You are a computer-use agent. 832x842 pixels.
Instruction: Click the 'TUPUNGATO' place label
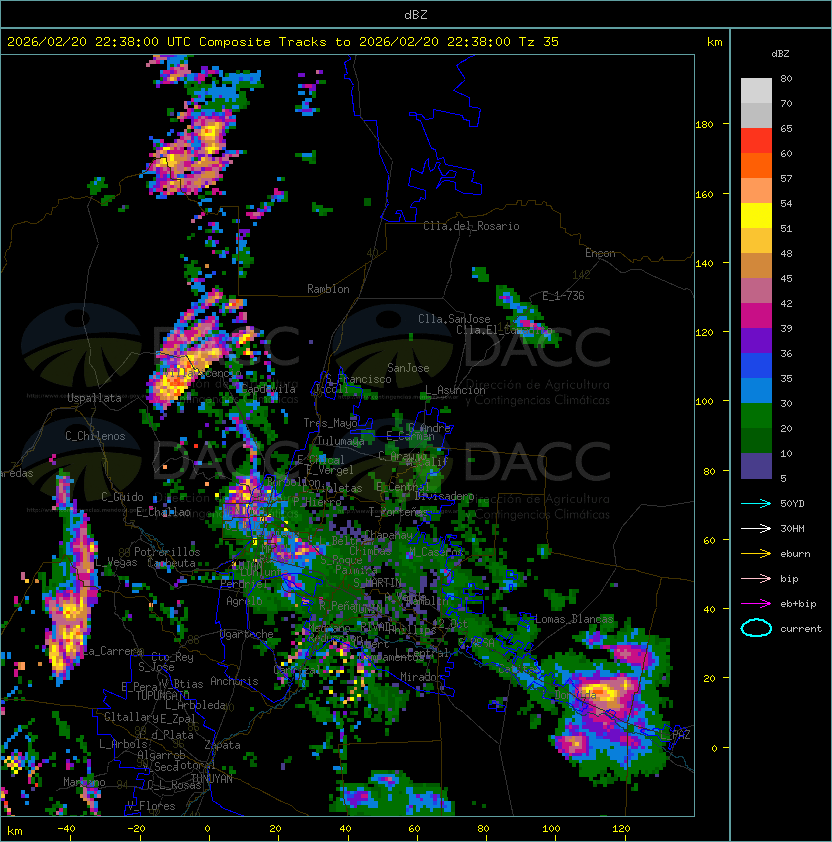[162, 696]
